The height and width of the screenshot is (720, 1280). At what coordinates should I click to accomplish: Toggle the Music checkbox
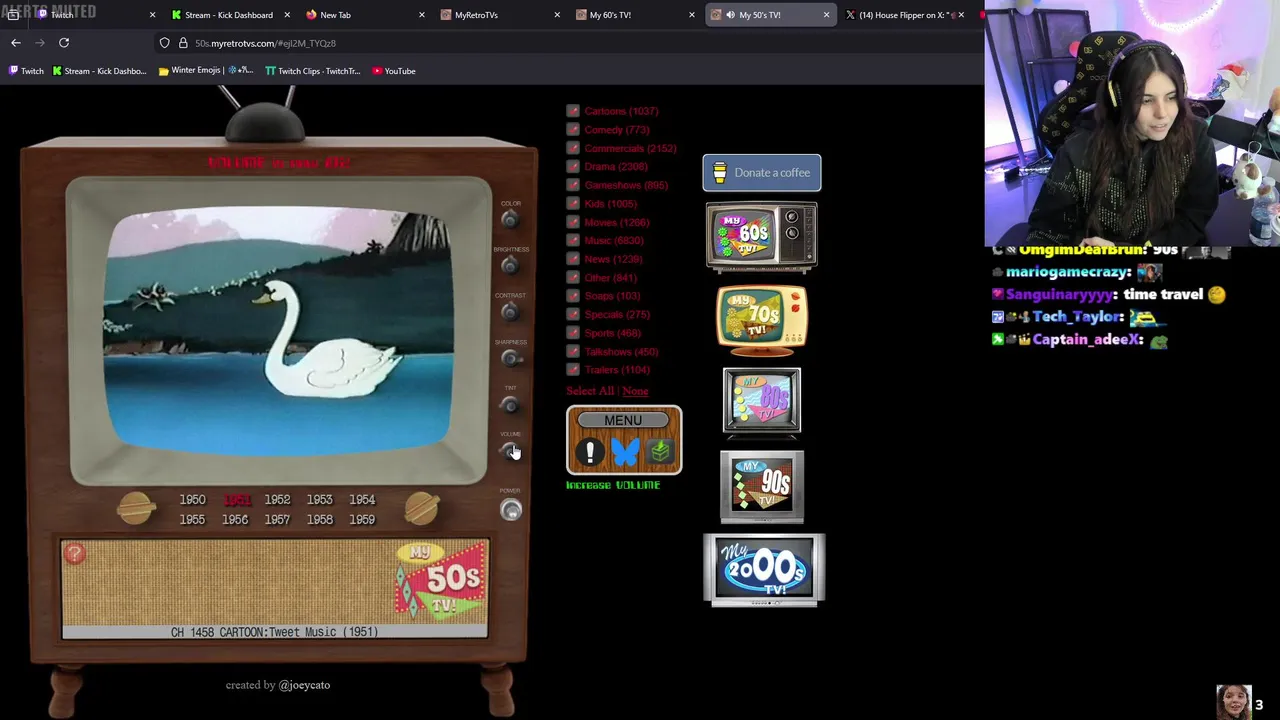(x=573, y=241)
